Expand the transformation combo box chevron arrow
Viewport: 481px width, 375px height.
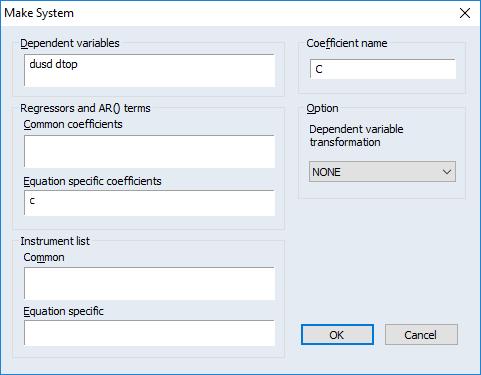coord(447,172)
